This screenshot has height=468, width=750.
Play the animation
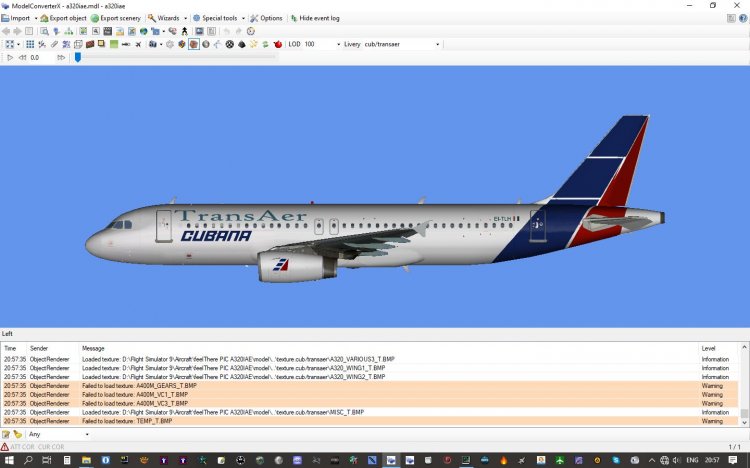point(10,57)
